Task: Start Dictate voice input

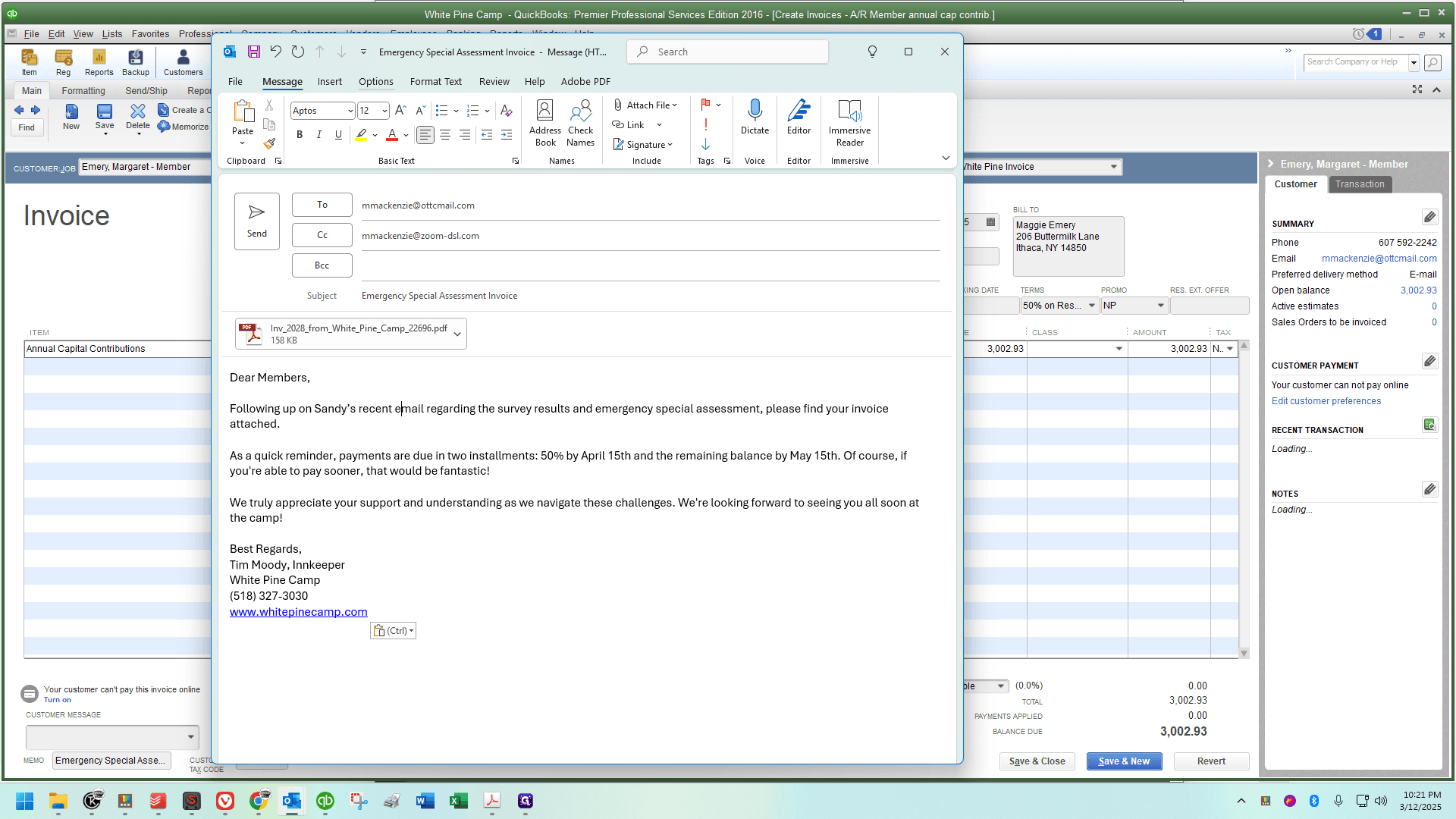Action: click(x=755, y=118)
